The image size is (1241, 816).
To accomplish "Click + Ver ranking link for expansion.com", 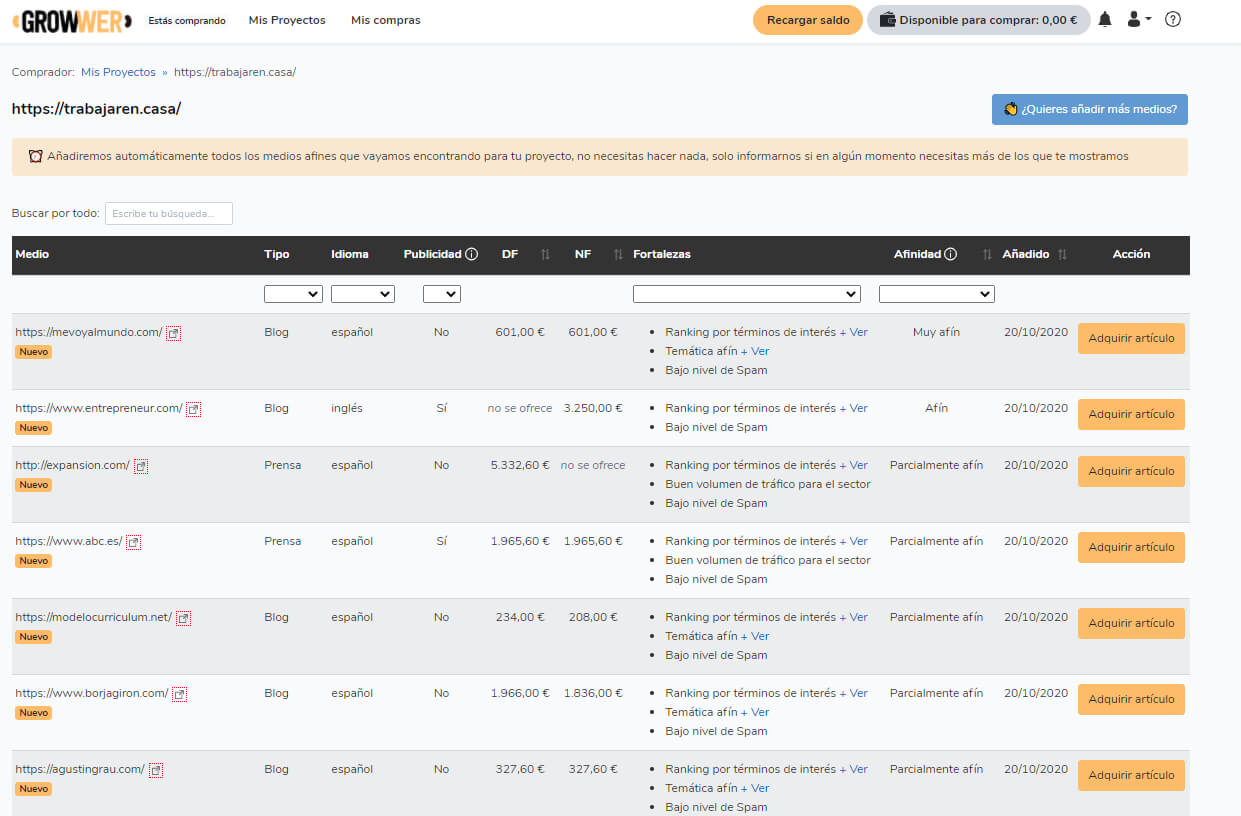I will 853,465.
